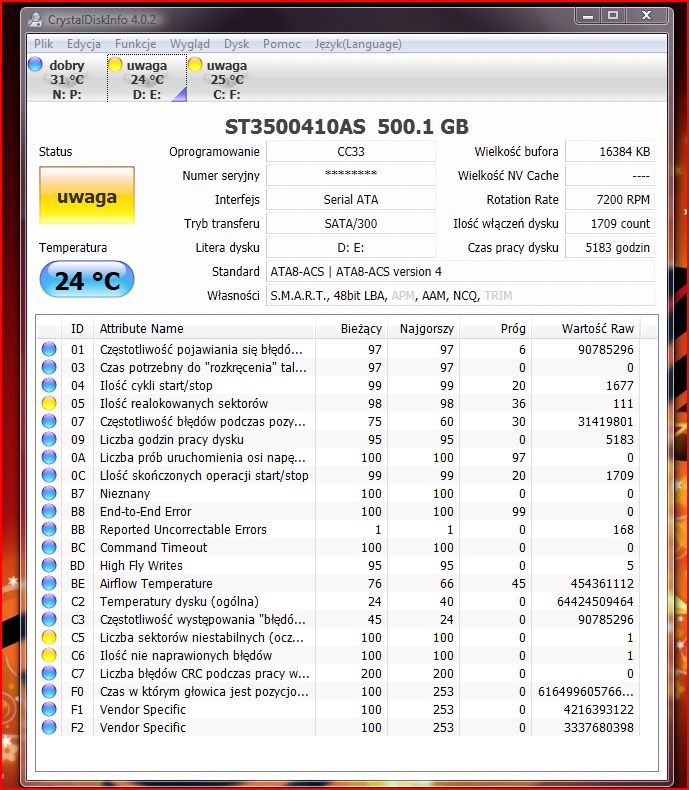Viewport: 689px width, 790px height.
Task: Click the blue status icon of attribute BD
Action: [x=49, y=565]
